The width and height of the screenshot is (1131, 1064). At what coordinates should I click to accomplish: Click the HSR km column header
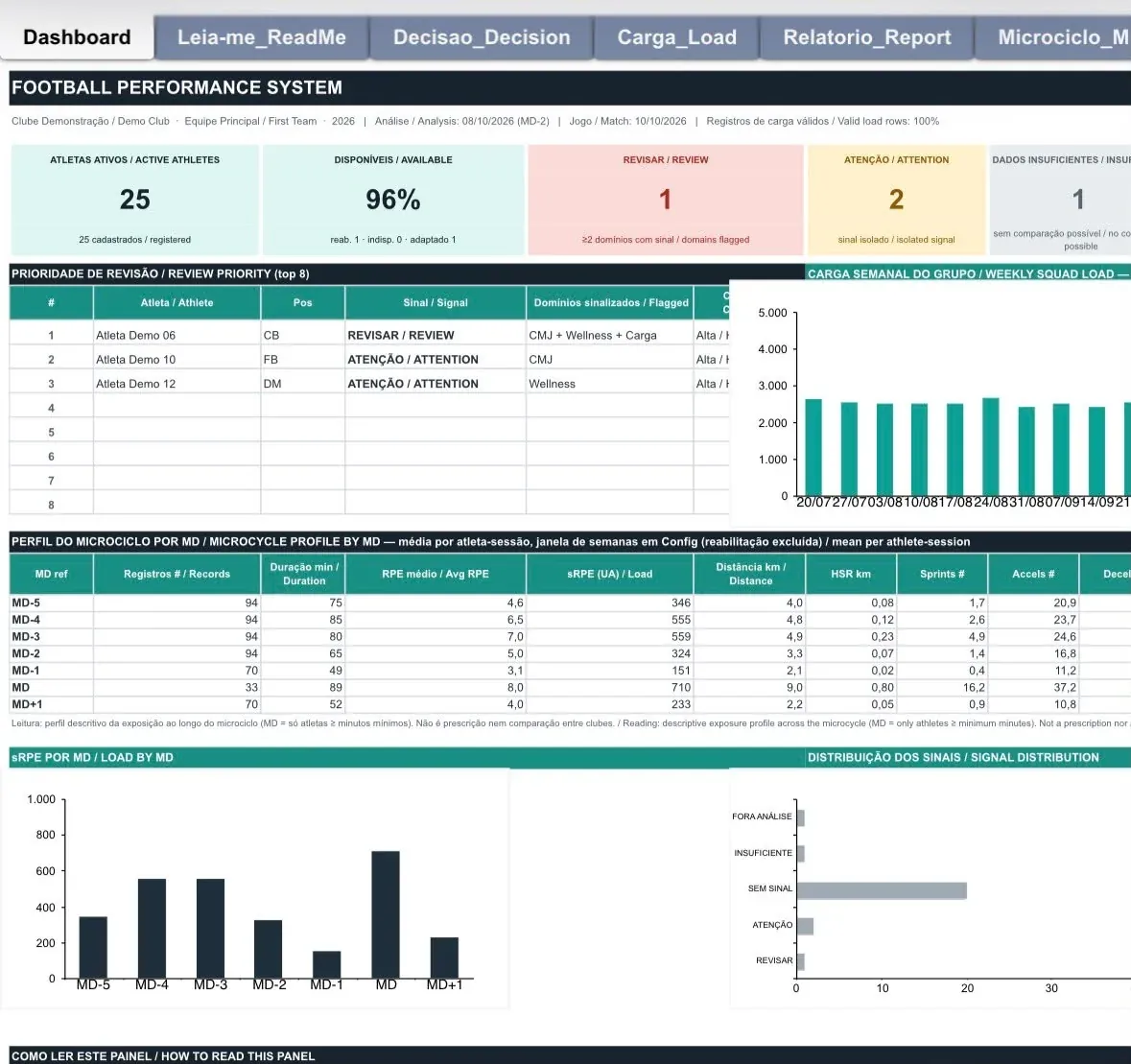pyautogui.click(x=851, y=574)
